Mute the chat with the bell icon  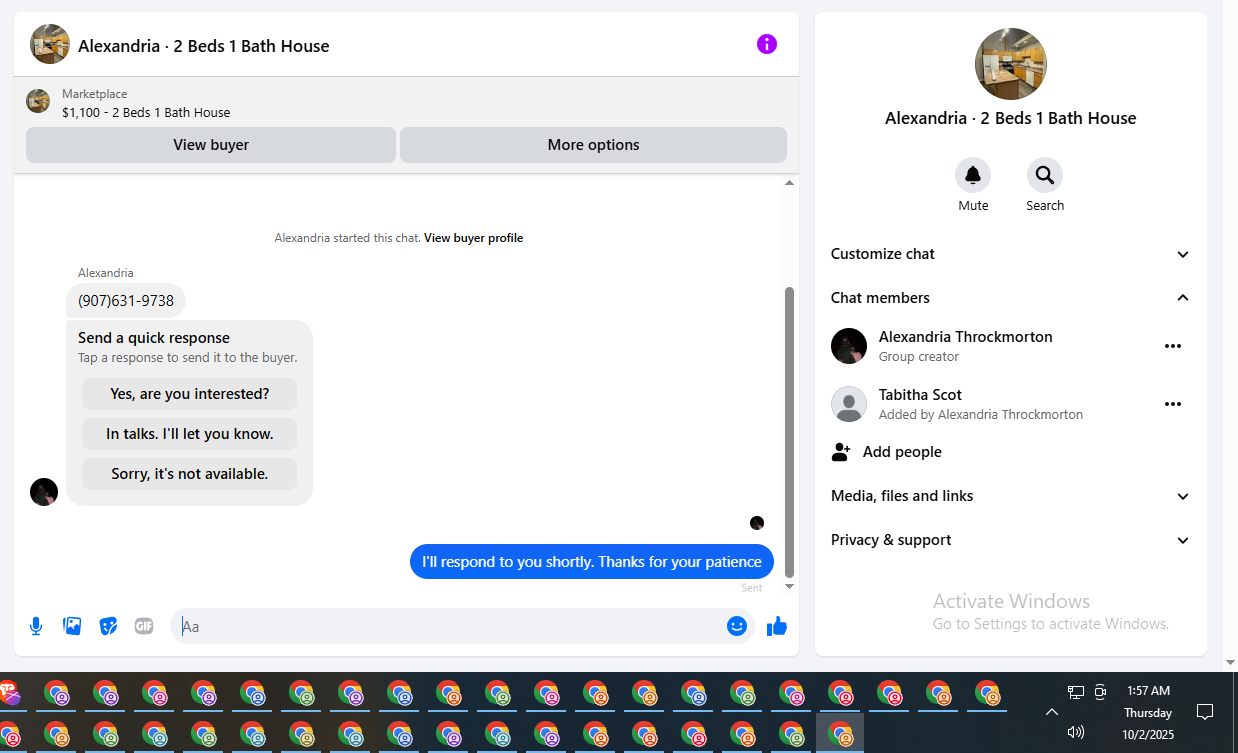(x=973, y=176)
